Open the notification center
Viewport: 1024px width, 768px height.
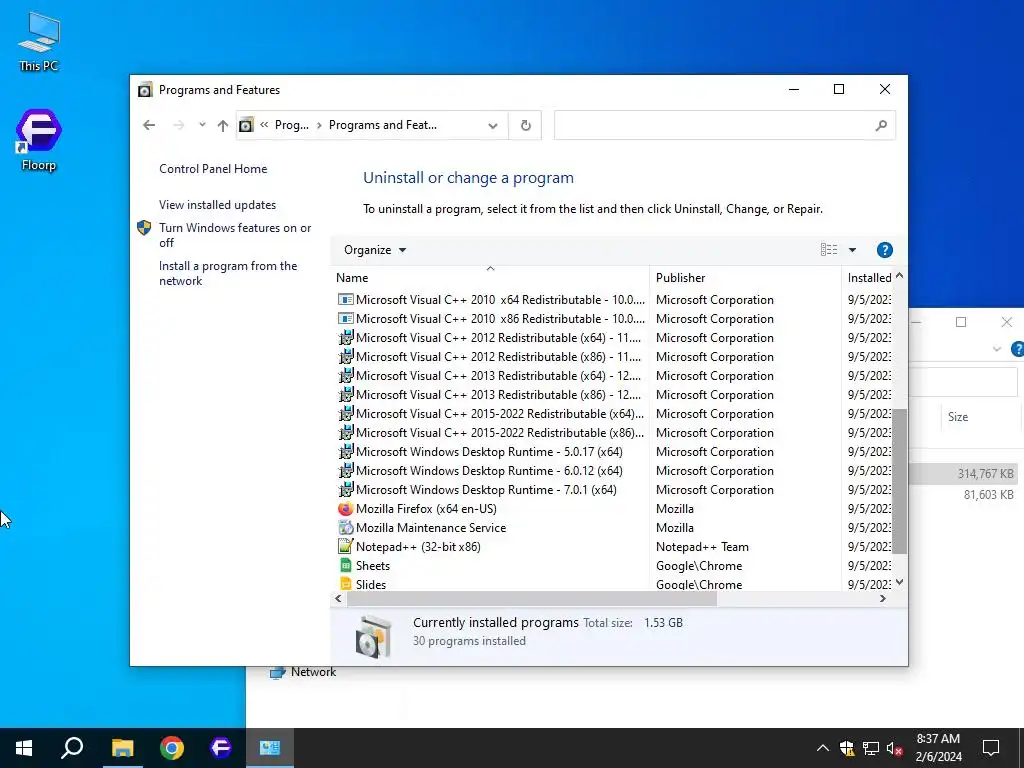(991, 748)
